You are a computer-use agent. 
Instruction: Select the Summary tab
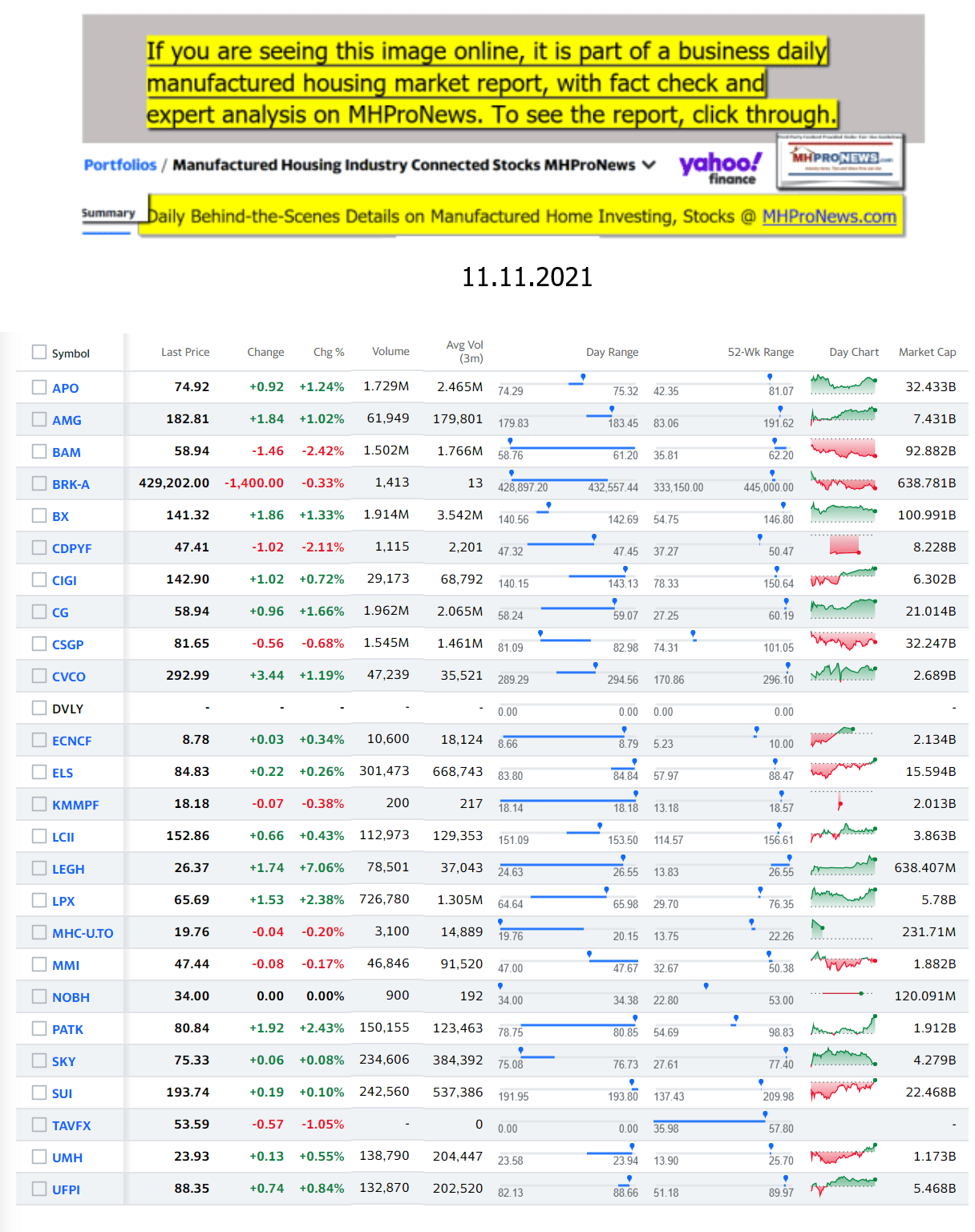coord(108,213)
